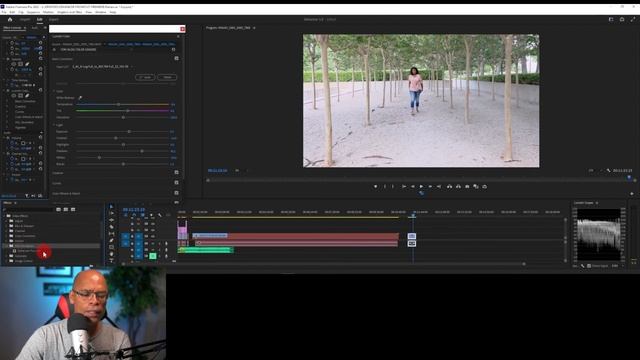Open the Help menu
The width and height of the screenshot is (640, 360).
[x=113, y=12]
